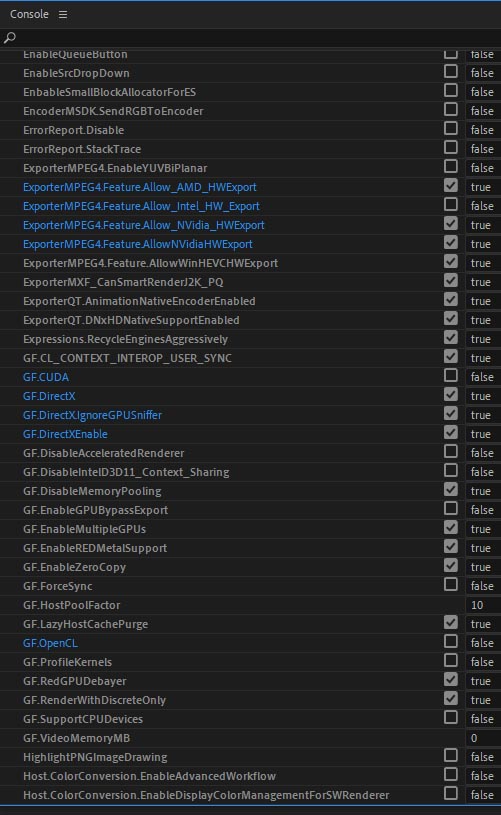
Task: Click the GF.DisableAcceleratedRenderer label
Action: [103, 453]
